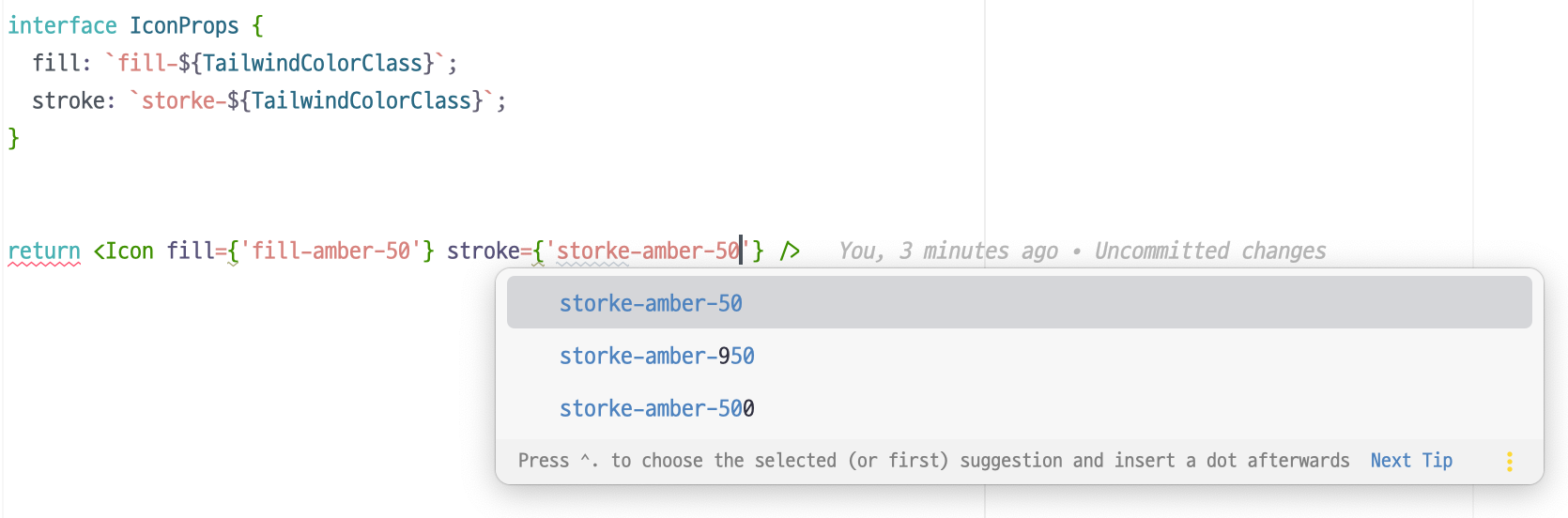The width and height of the screenshot is (1568, 518).
Task: Click the IconProps interface name
Action: (x=184, y=25)
